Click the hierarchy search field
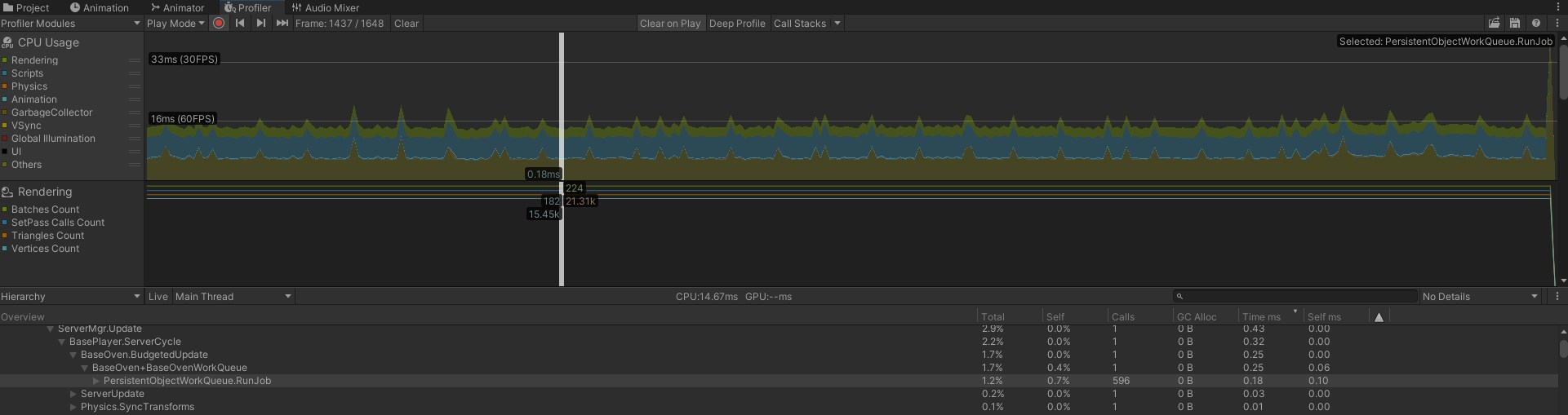Screen dimensions: 1568x415 click(x=1298, y=297)
